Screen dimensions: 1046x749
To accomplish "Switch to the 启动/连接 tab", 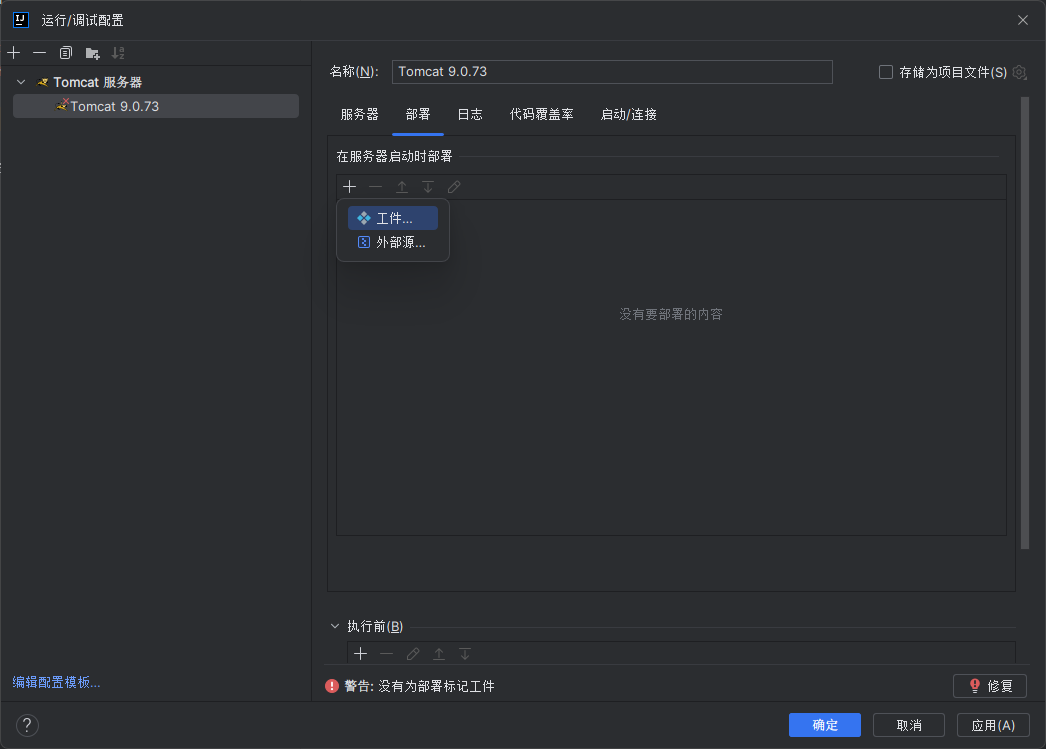I will click(x=628, y=114).
